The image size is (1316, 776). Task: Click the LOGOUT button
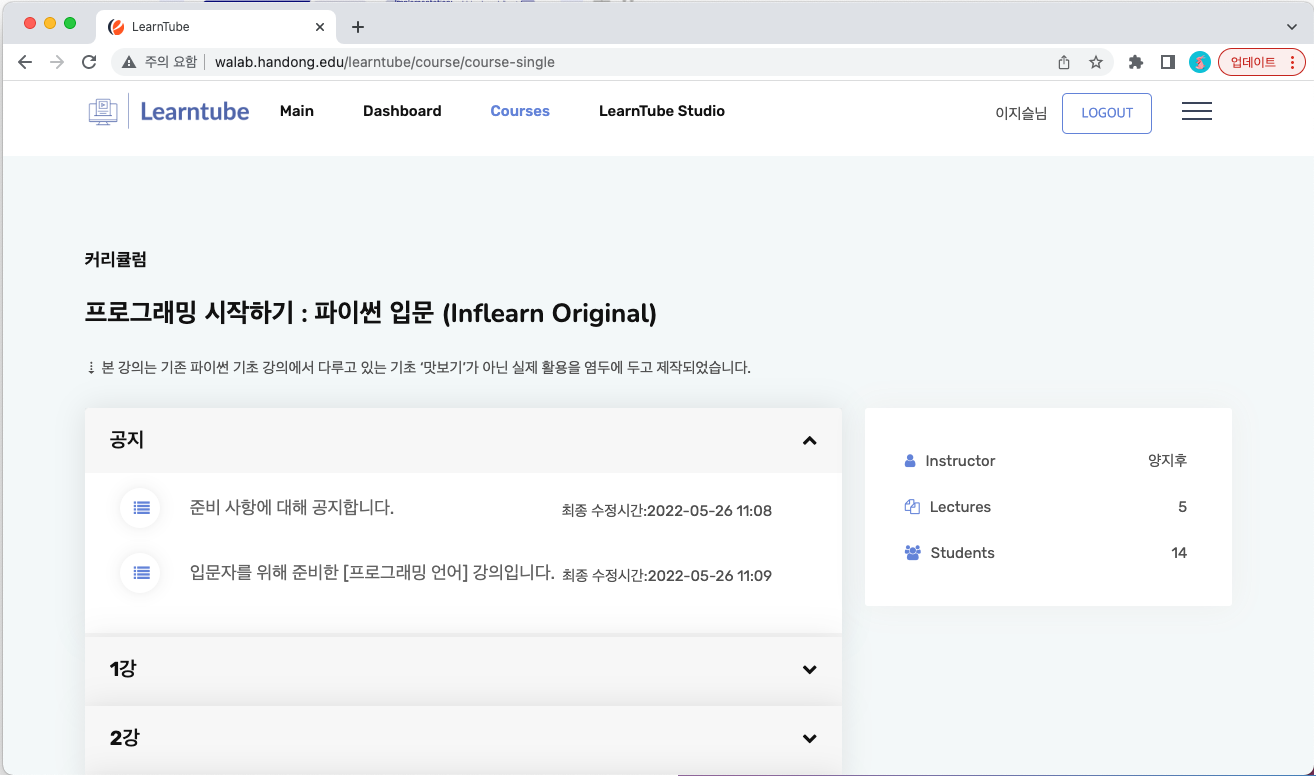(x=1106, y=113)
